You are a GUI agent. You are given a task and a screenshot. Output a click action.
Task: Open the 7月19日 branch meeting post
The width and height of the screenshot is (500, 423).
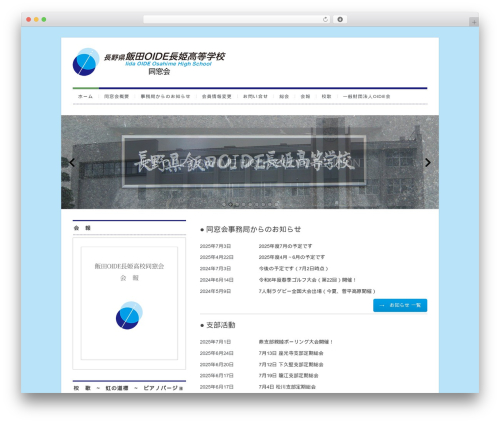pos(289,375)
